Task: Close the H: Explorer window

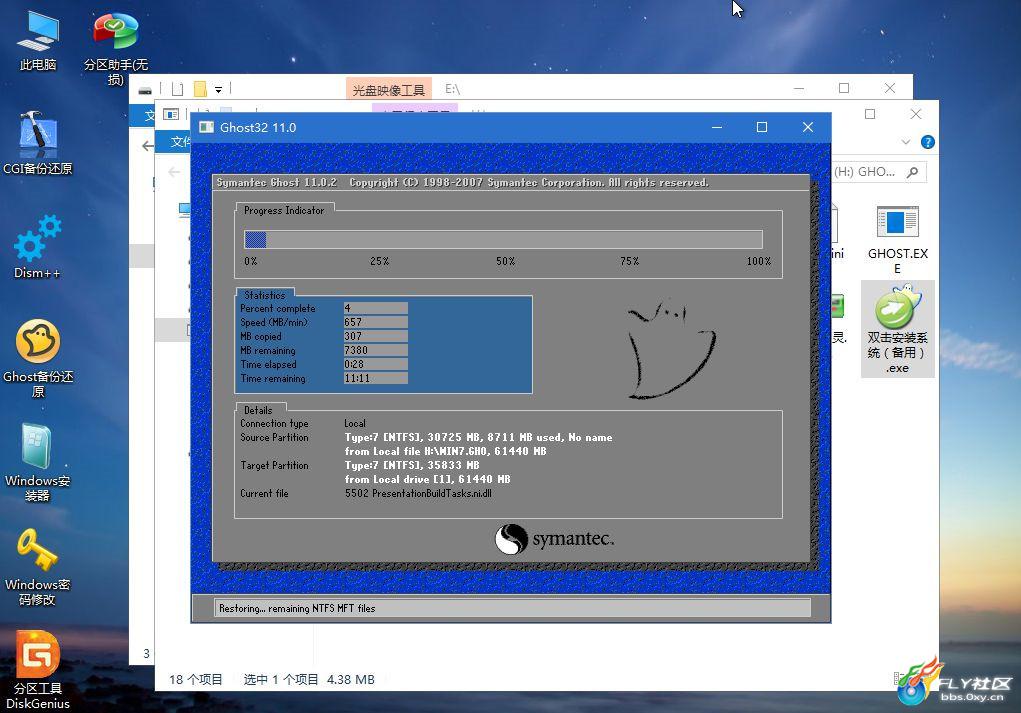Action: tap(916, 114)
